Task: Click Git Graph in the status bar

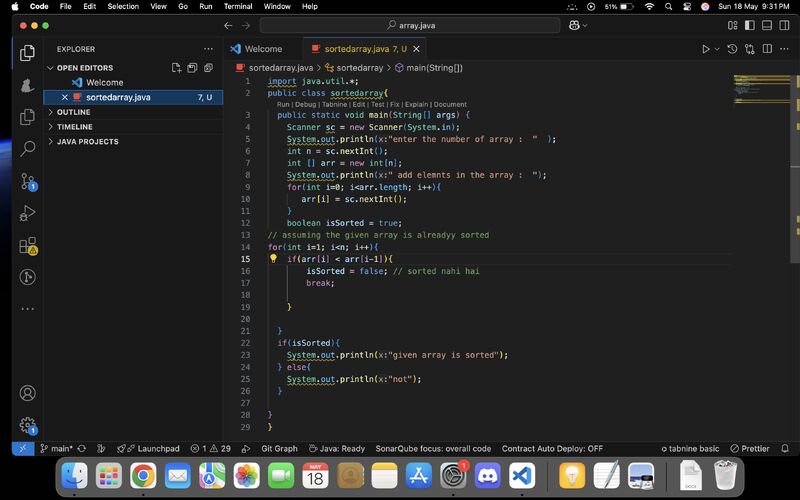Action: click(279, 449)
